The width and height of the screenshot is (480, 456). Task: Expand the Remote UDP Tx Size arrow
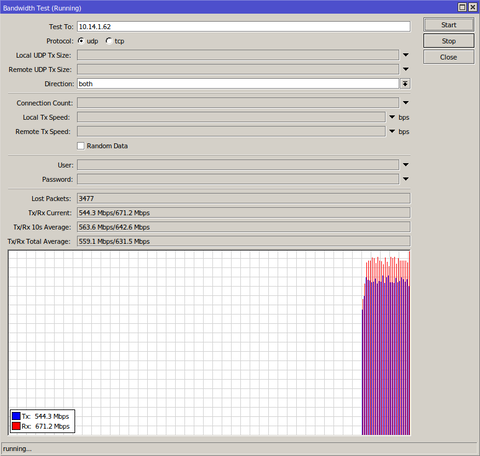coord(406,69)
